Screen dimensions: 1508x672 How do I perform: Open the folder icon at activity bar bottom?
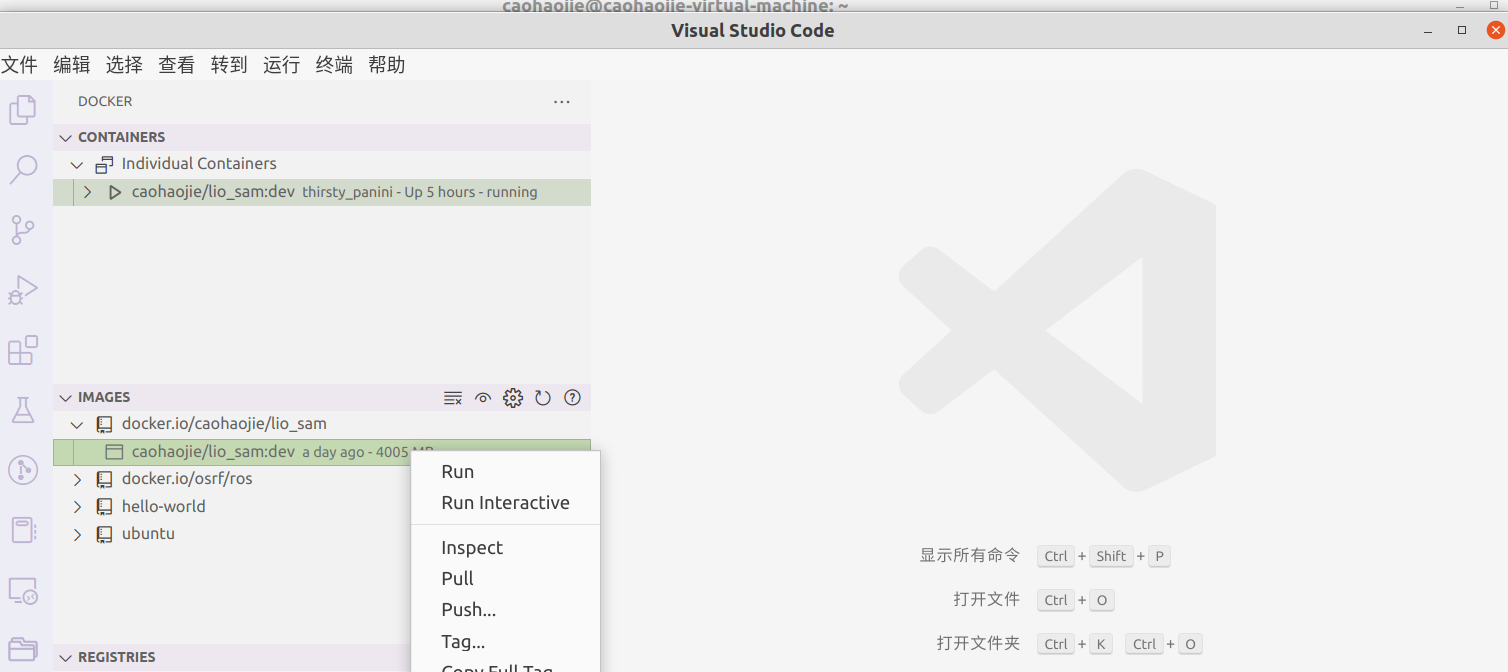(23, 648)
